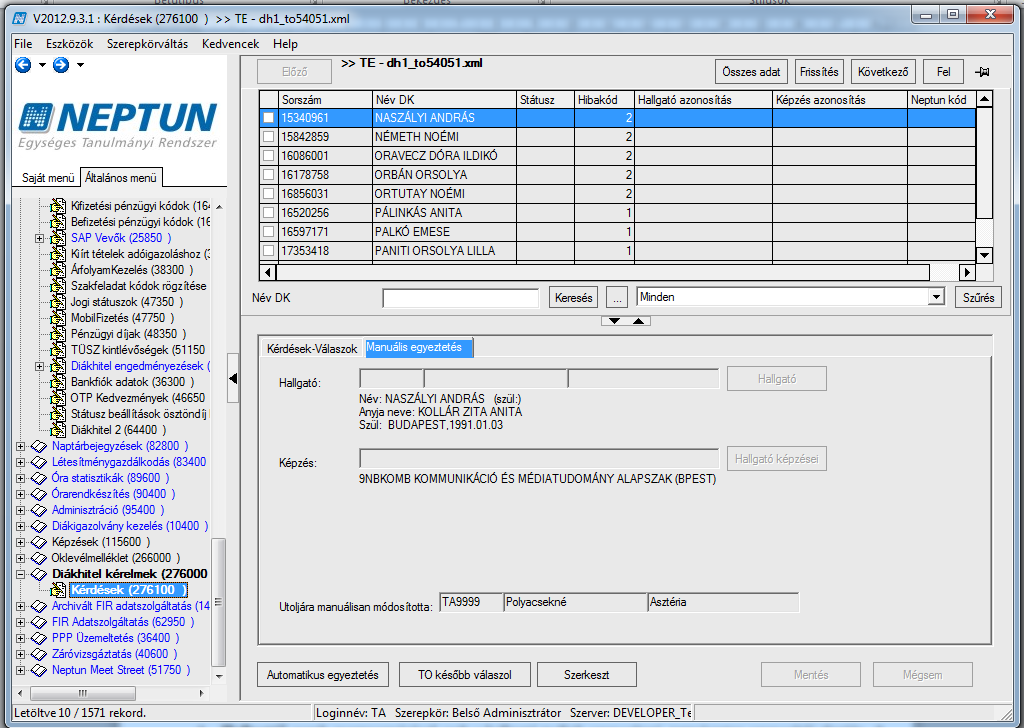Viewport: 1024px width, 728px height.
Task: Open the Kedvencek menu
Action: (x=231, y=44)
